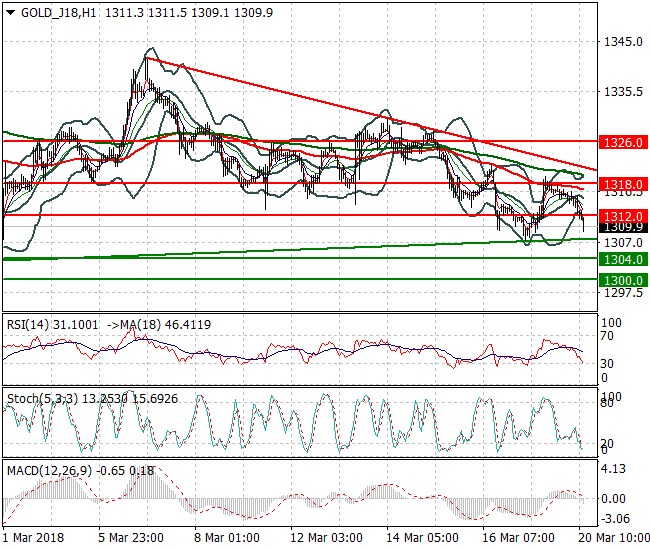
Task: Click the 1326.0 red price level label
Action: tap(623, 142)
